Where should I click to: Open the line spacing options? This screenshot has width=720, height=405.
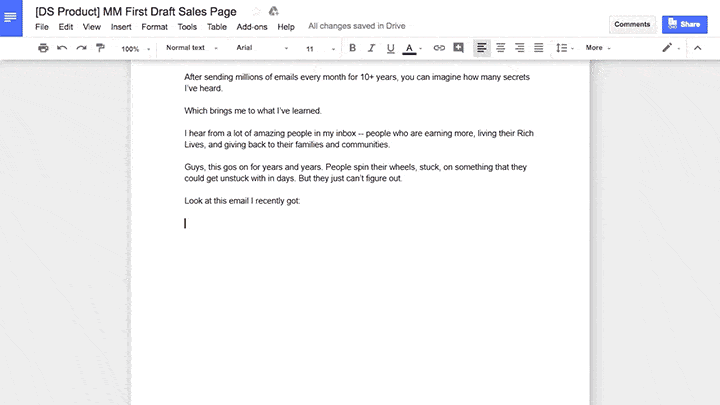[x=564, y=48]
